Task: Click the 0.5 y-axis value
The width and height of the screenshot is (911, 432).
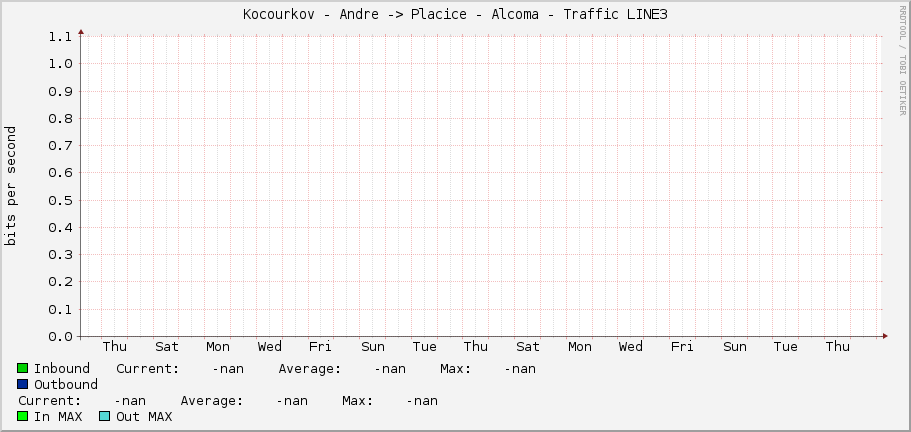Action: point(60,200)
